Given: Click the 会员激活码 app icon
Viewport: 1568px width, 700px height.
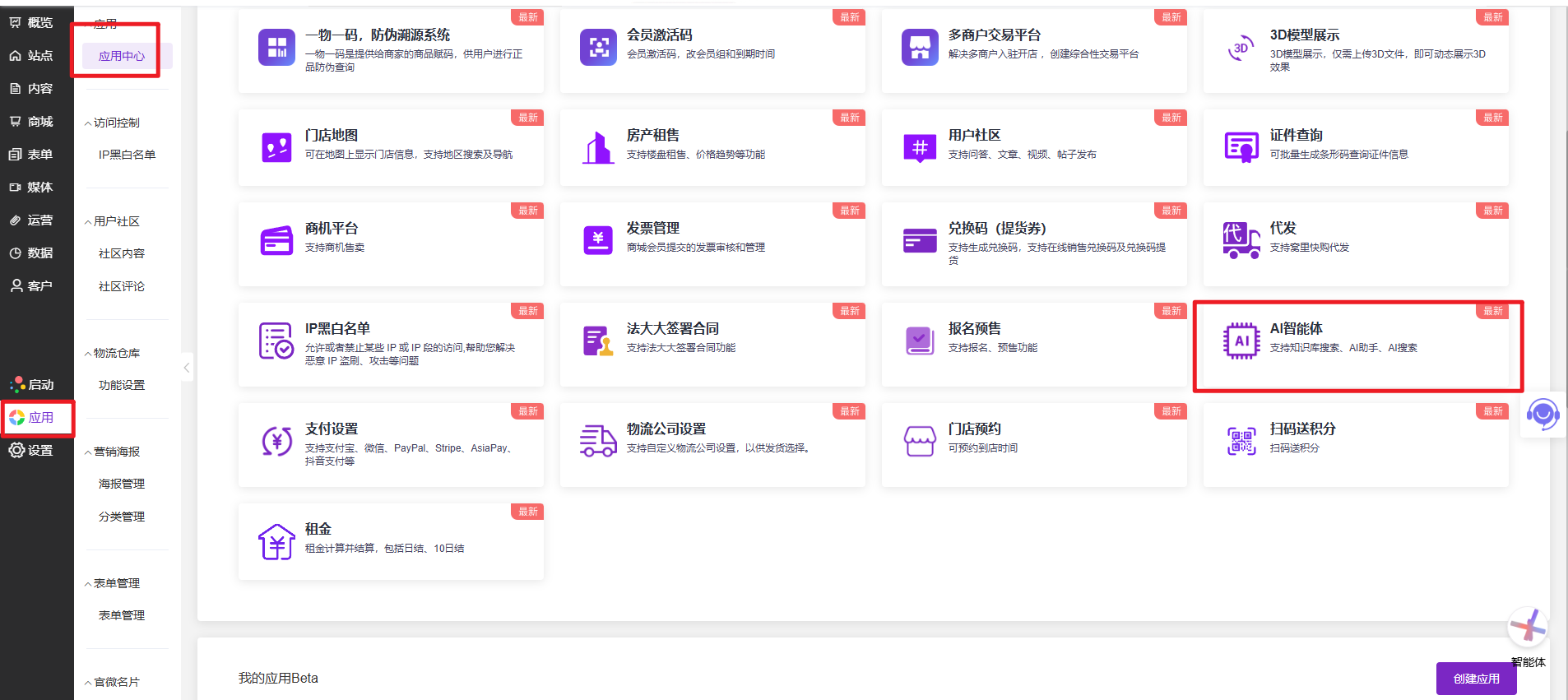Looking at the screenshot, I should (598, 47).
